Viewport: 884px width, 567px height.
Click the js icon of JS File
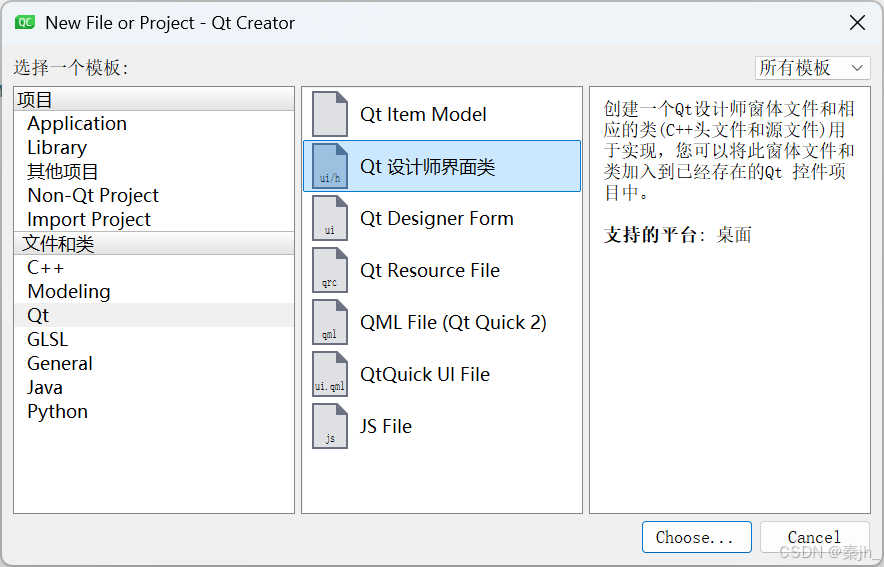click(330, 426)
